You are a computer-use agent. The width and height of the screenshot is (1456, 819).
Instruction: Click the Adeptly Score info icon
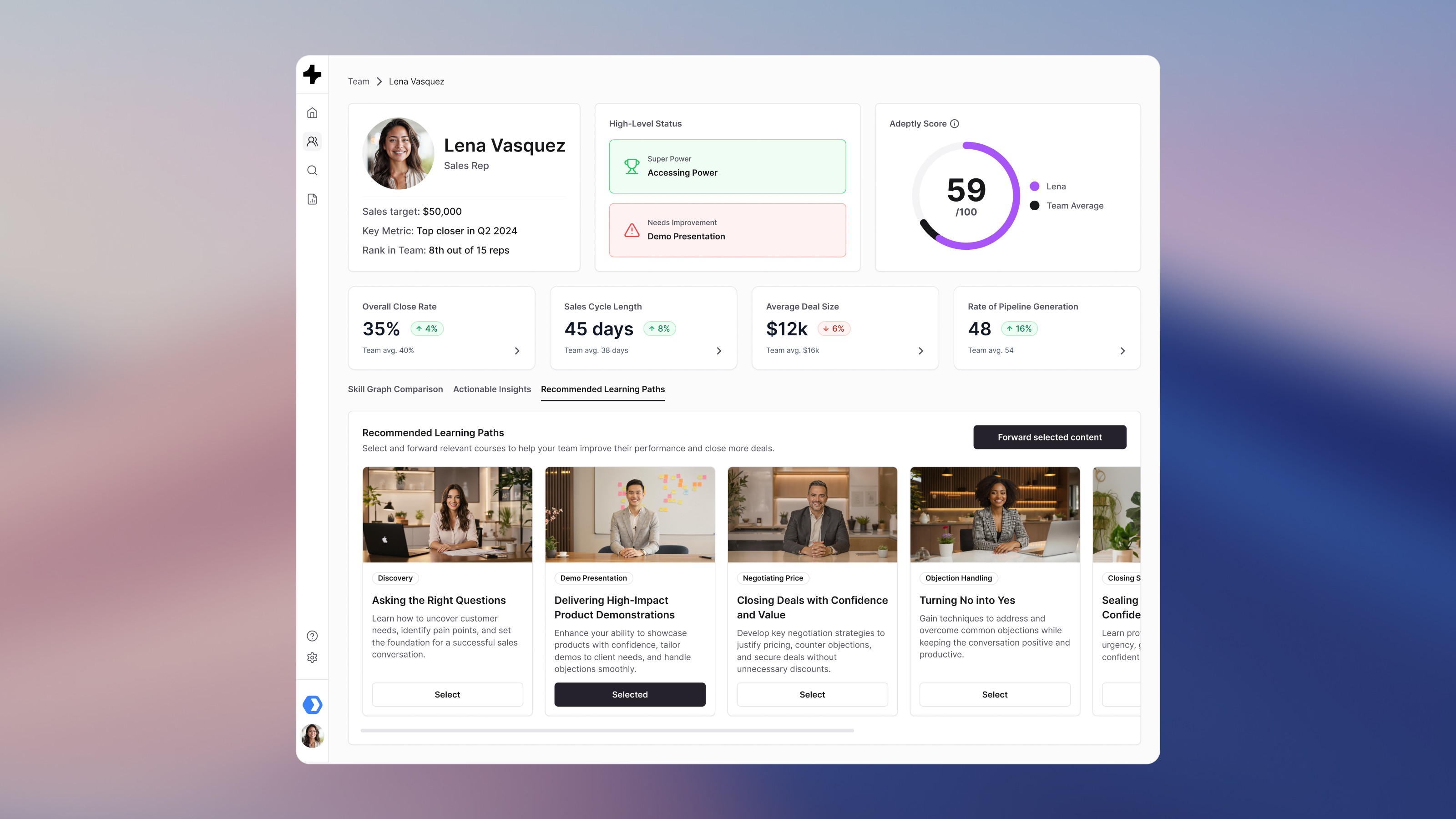(954, 124)
